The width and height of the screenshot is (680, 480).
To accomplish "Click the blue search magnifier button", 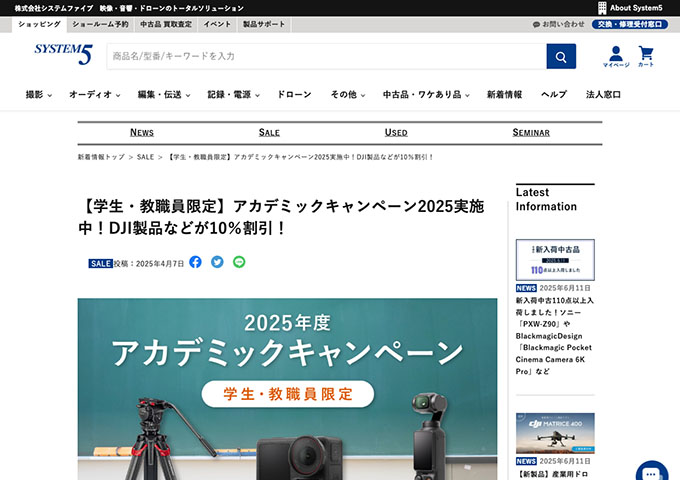I will [x=561, y=56].
